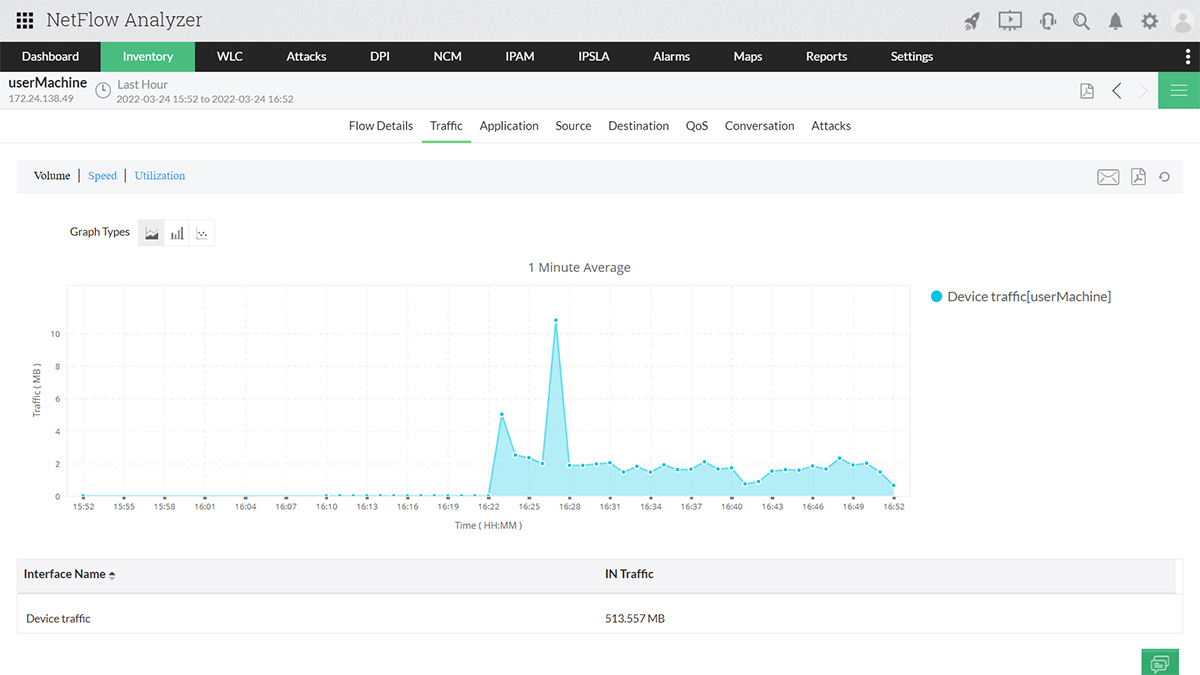This screenshot has width=1200, height=675.
Task: Open the green hamburger side menu
Action: 1179,91
